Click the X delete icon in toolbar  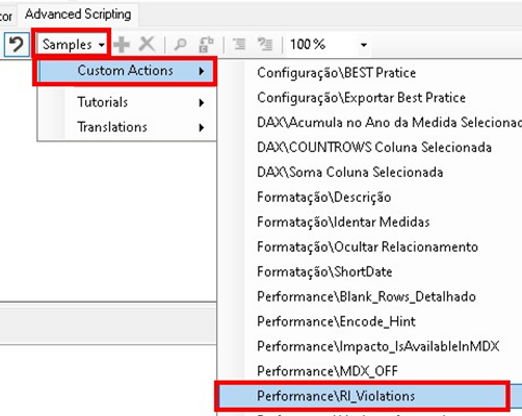[x=147, y=44]
